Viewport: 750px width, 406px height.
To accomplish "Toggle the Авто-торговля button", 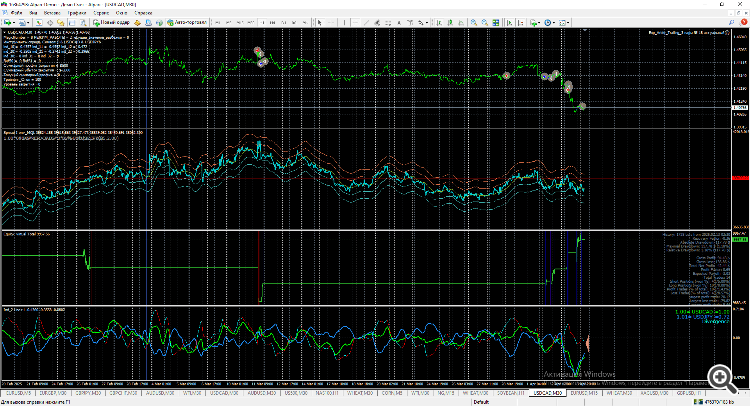I will pos(187,22).
